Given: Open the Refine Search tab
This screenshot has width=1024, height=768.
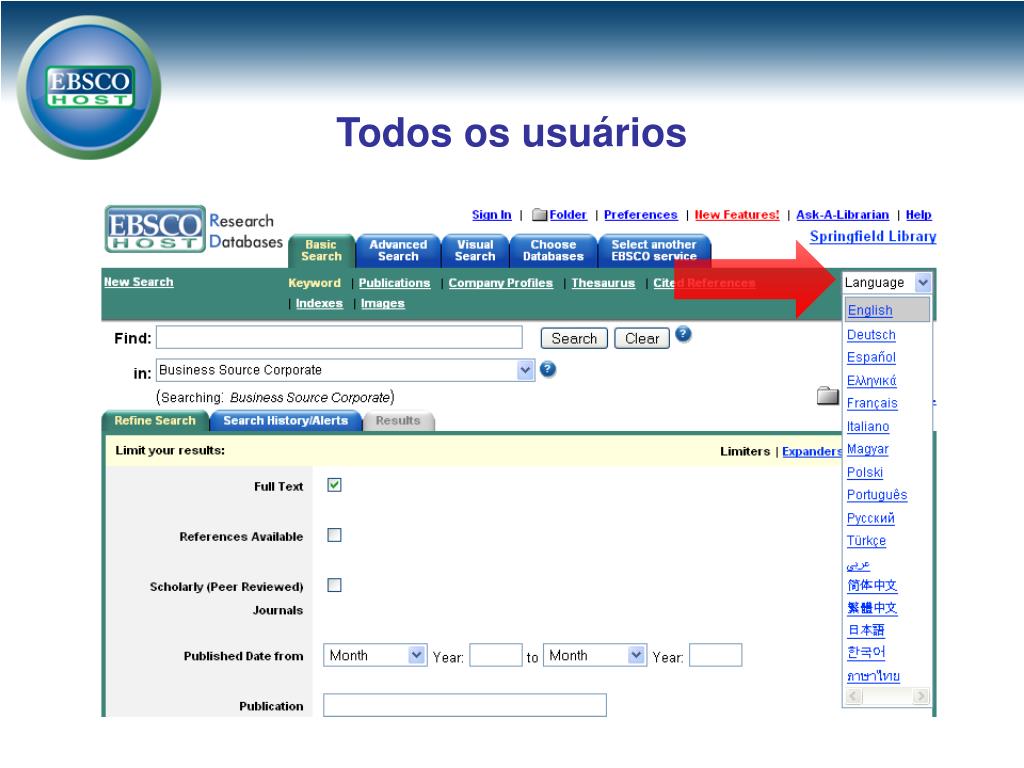Looking at the screenshot, I should [155, 421].
